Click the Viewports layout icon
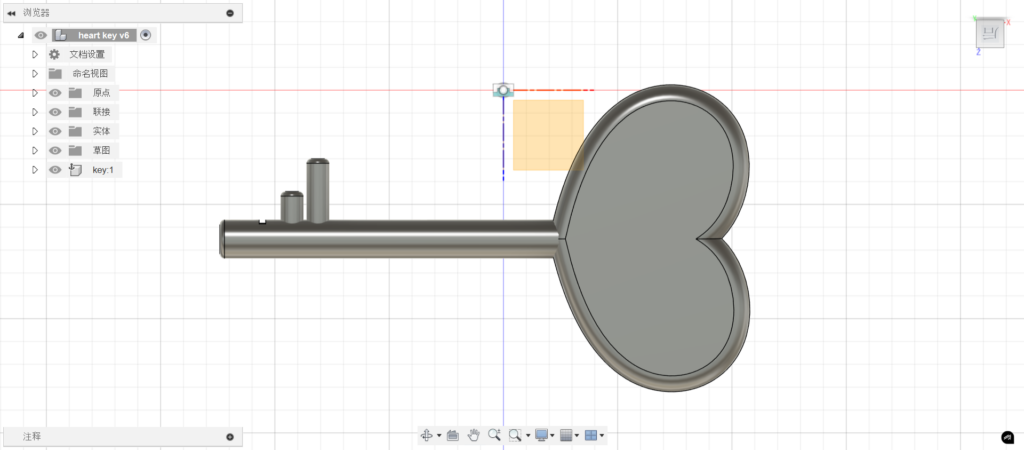 coord(590,435)
